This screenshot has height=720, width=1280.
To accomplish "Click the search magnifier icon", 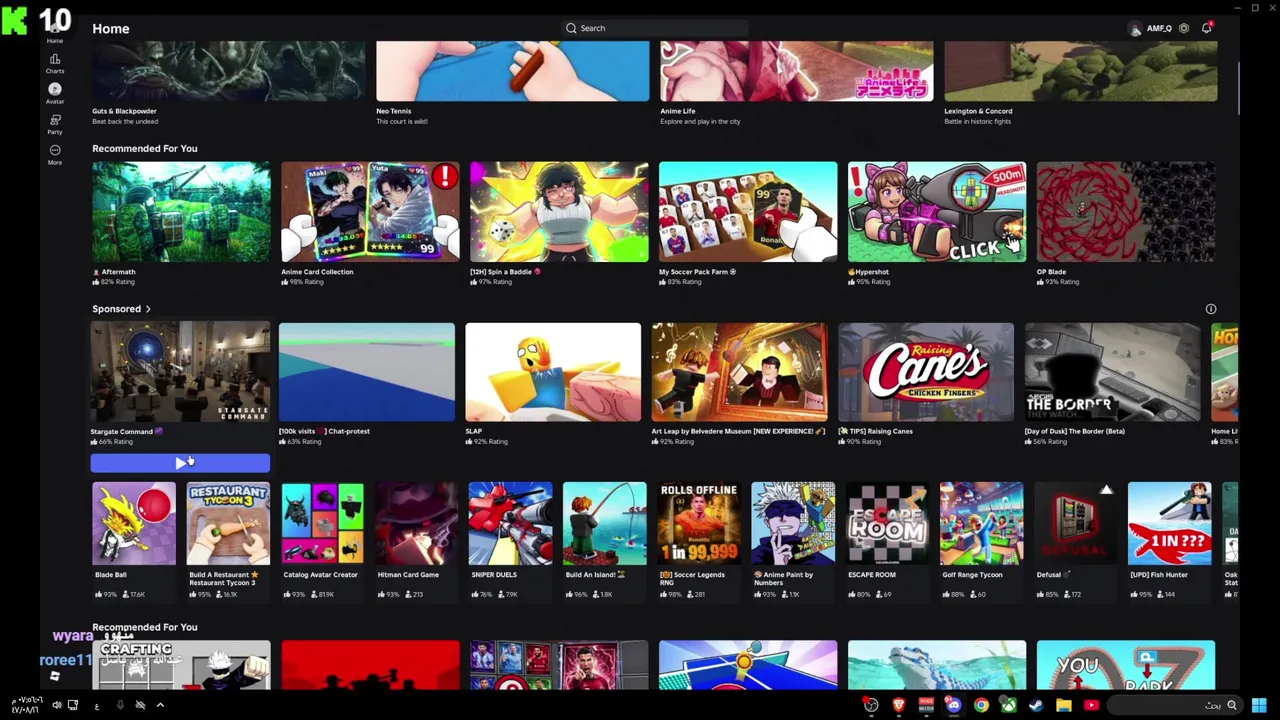I will click(x=571, y=28).
